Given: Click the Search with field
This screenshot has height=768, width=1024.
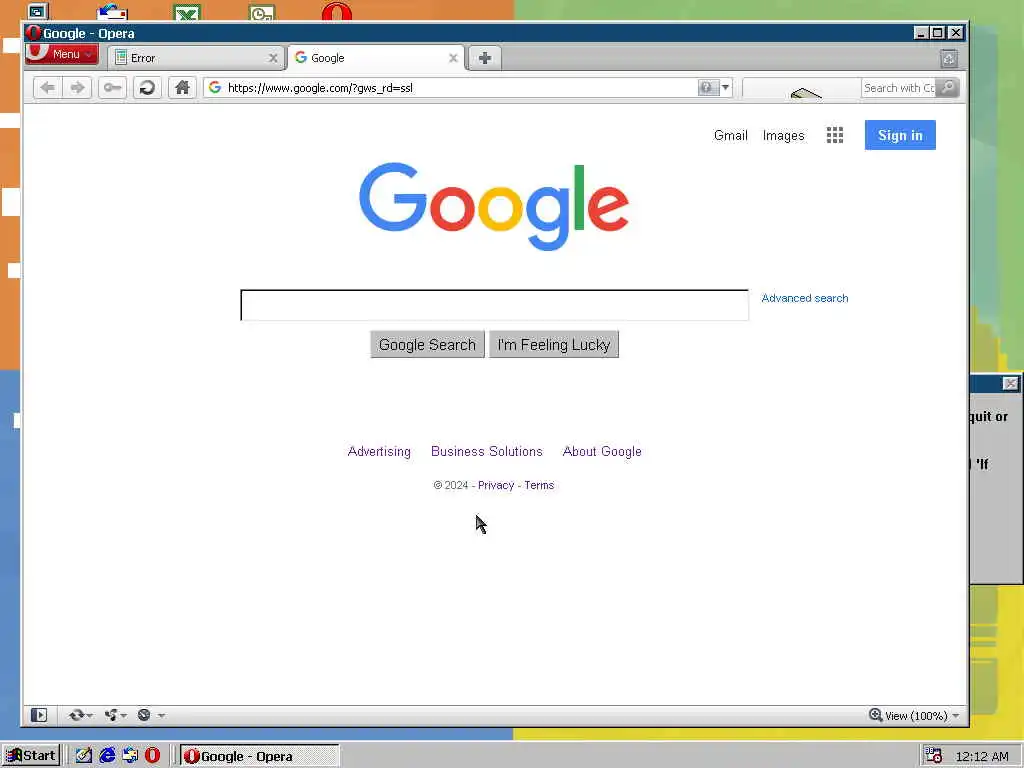Looking at the screenshot, I should point(898,88).
